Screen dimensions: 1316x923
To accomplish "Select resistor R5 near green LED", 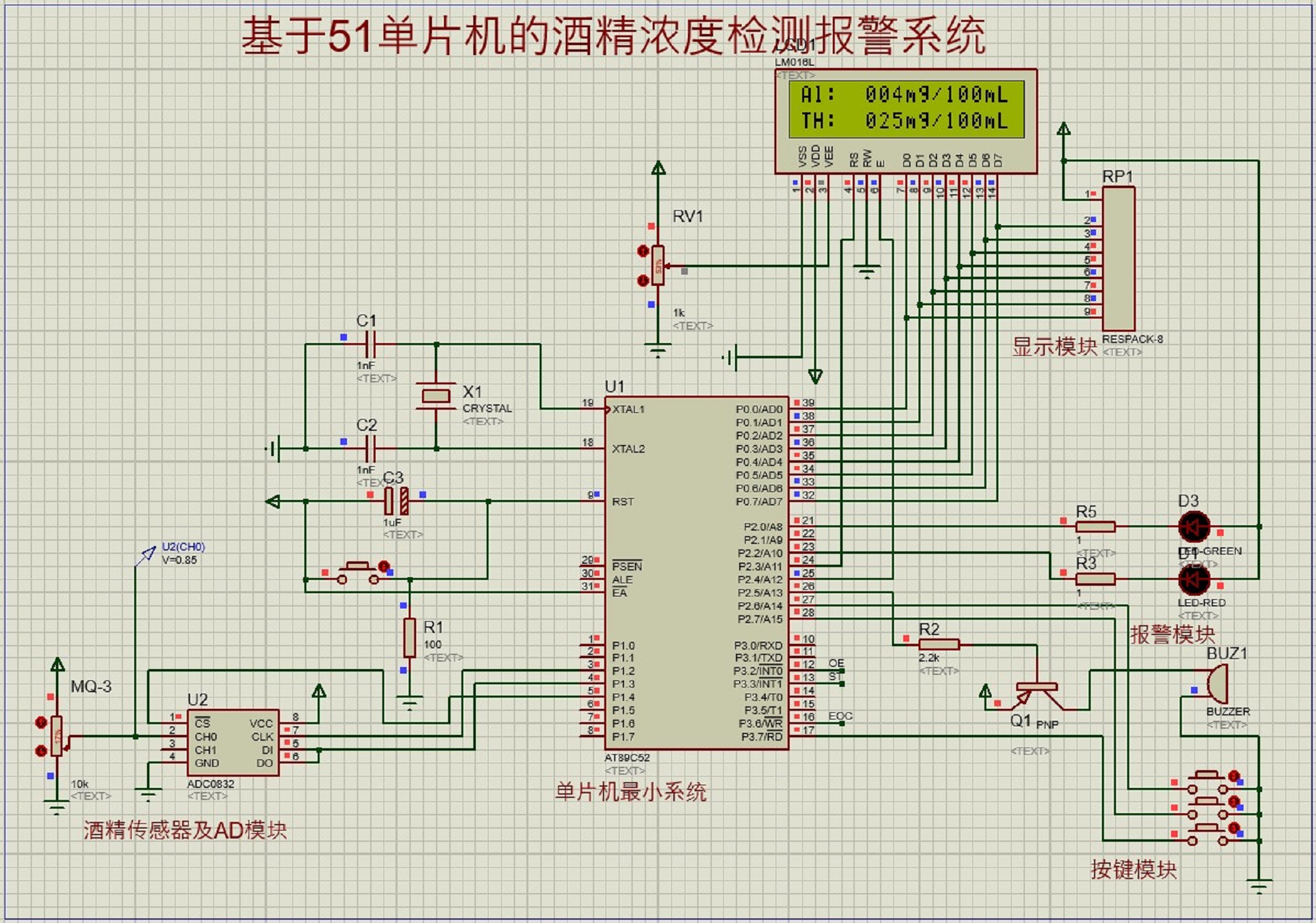I will coord(1095,527).
